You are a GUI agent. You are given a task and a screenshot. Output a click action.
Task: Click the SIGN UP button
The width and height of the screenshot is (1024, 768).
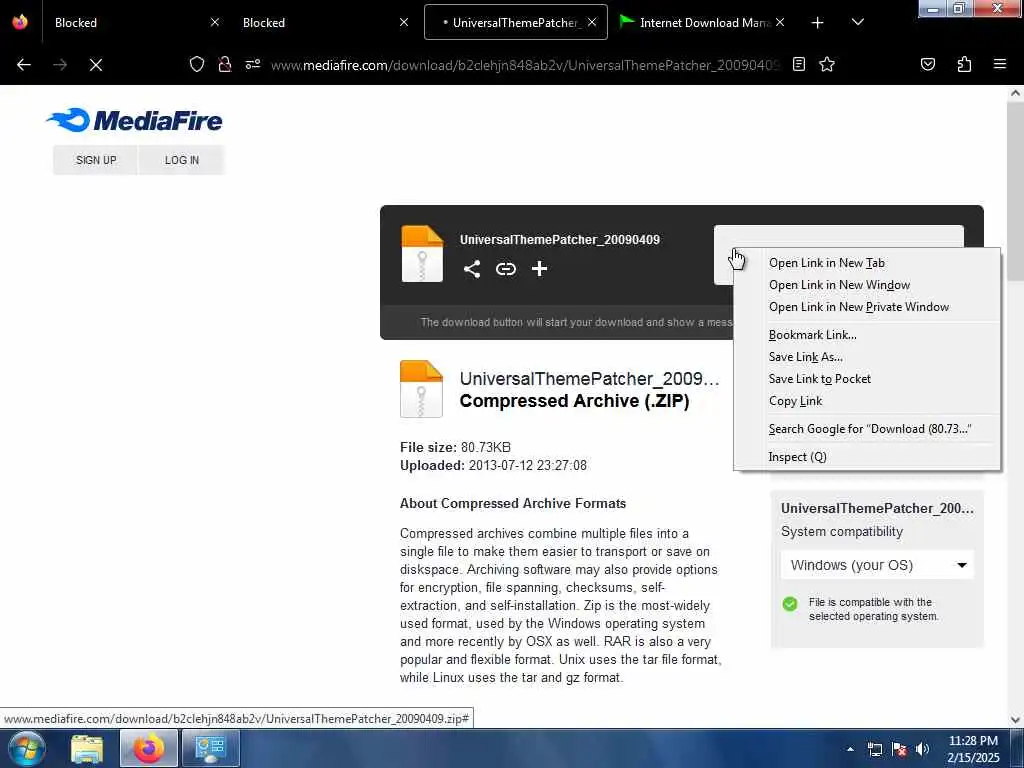(95, 160)
